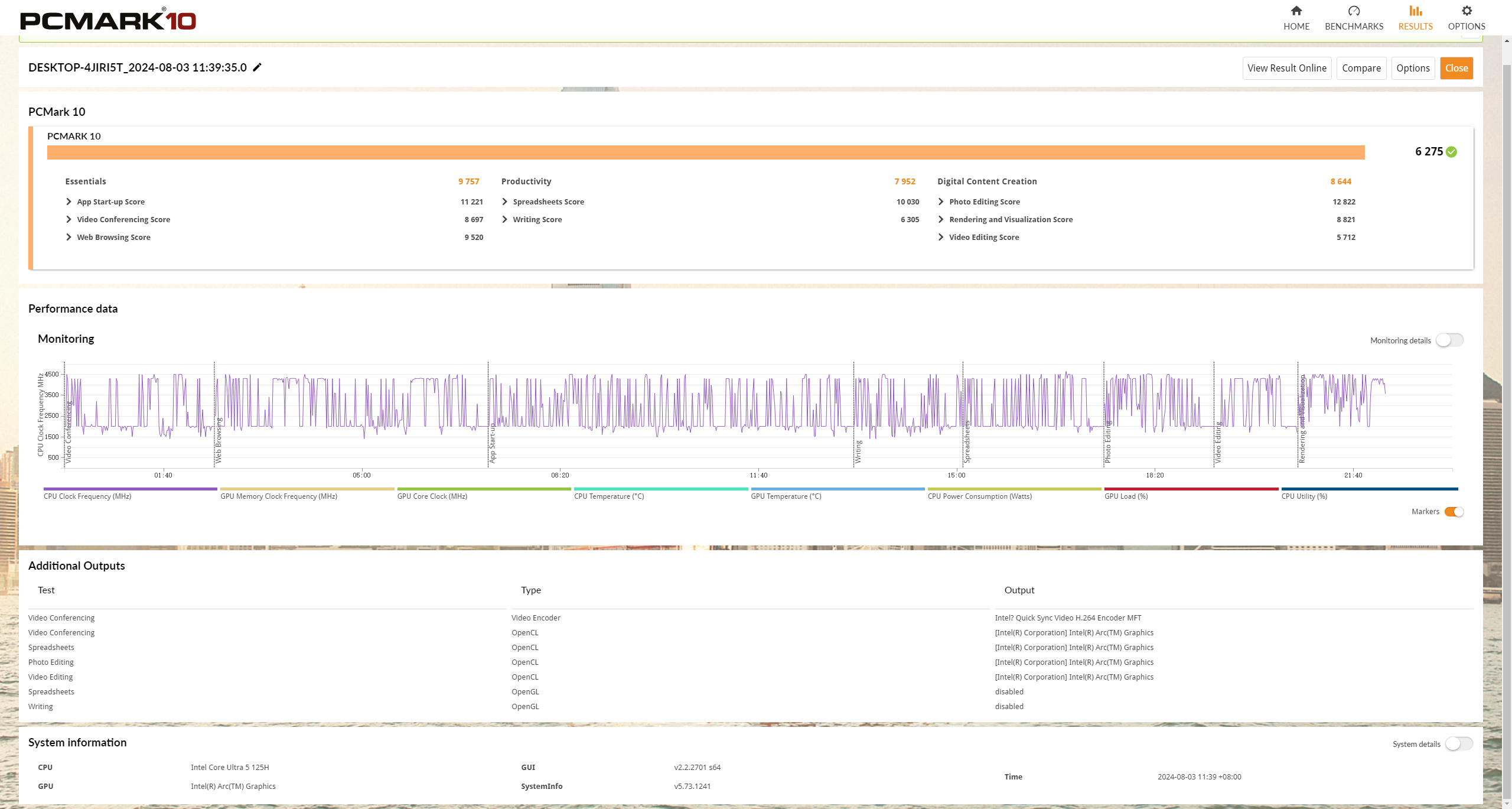Click the Results bar chart icon
1512x809 pixels.
[1415, 11]
